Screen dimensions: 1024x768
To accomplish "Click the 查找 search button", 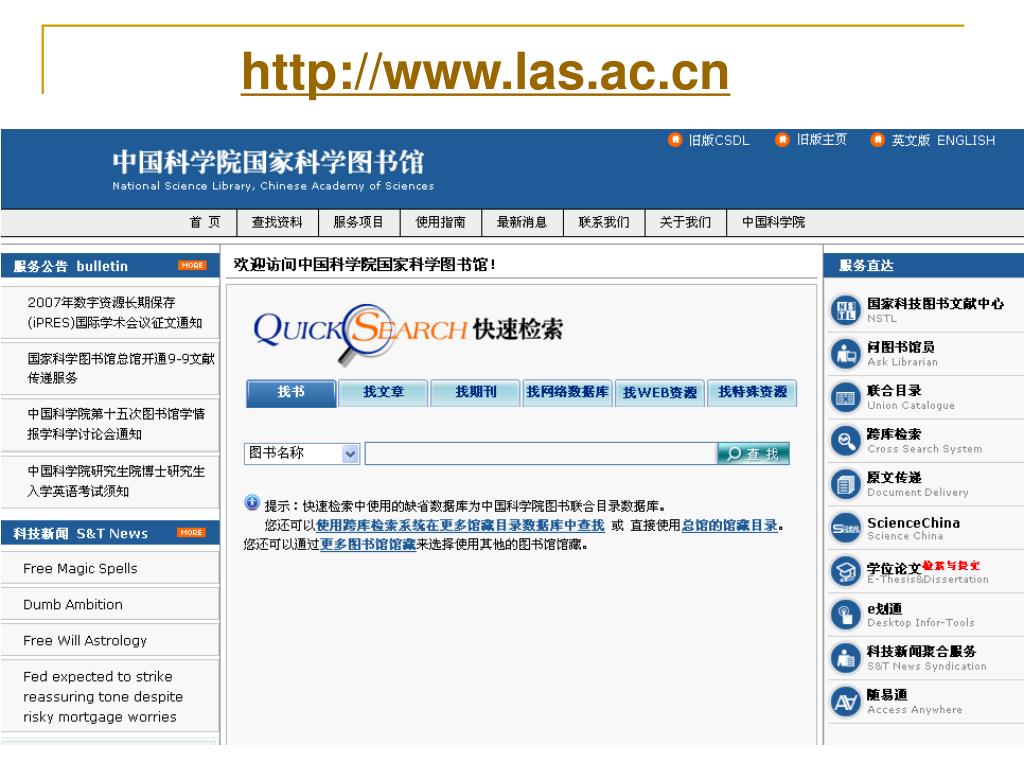I will click(x=753, y=453).
